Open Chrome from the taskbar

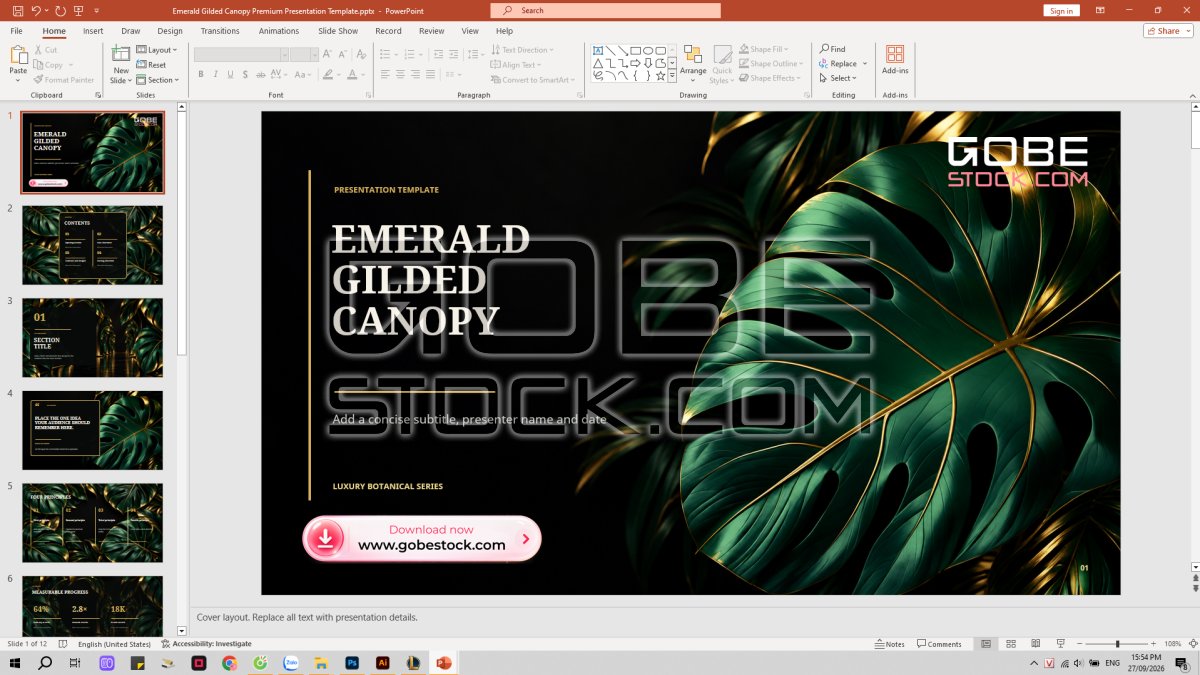point(229,663)
